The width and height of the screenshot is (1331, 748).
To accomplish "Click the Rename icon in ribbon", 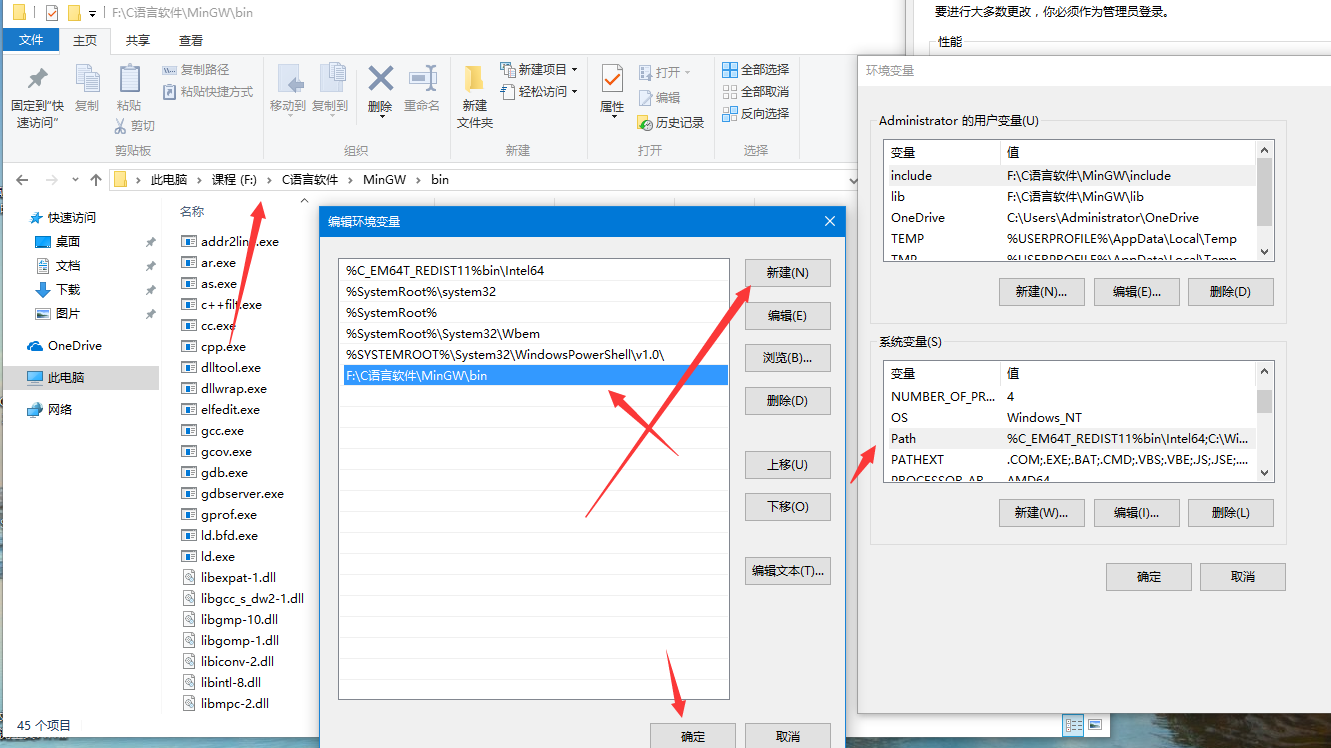I will 422,80.
